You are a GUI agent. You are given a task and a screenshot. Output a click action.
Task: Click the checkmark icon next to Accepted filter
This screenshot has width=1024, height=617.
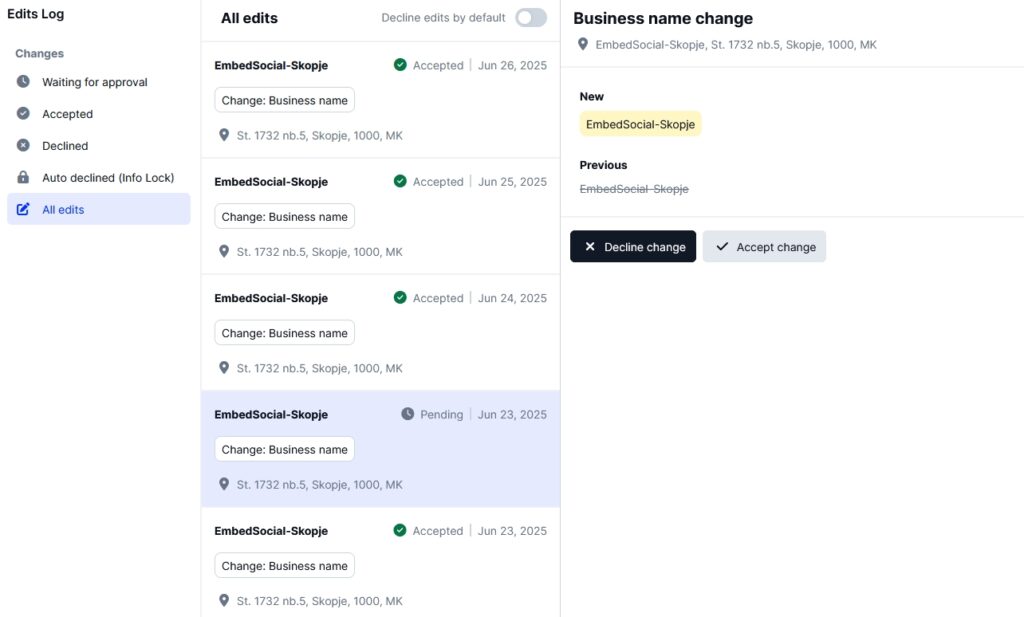[23, 114]
